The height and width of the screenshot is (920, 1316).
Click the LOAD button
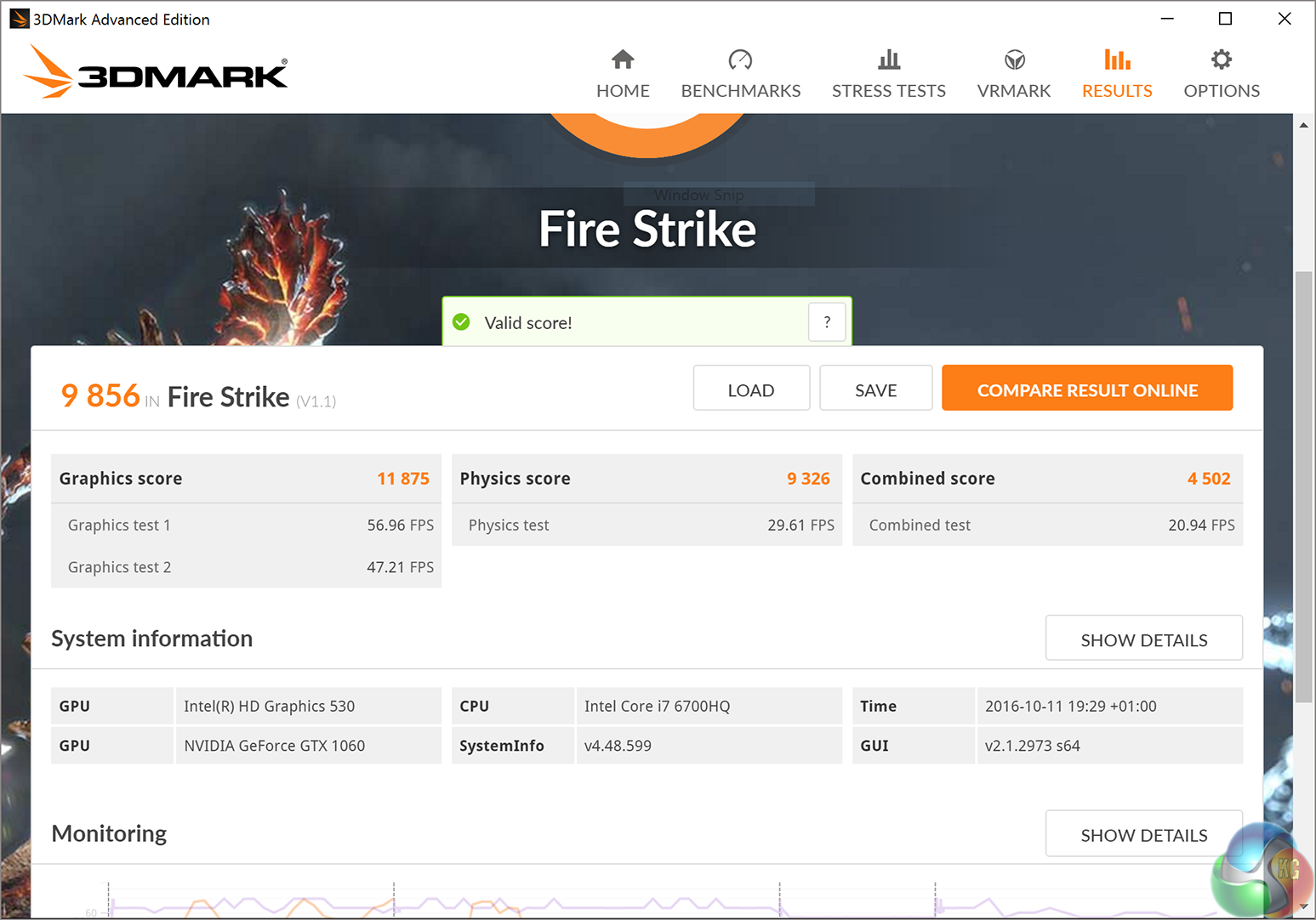tap(751, 389)
